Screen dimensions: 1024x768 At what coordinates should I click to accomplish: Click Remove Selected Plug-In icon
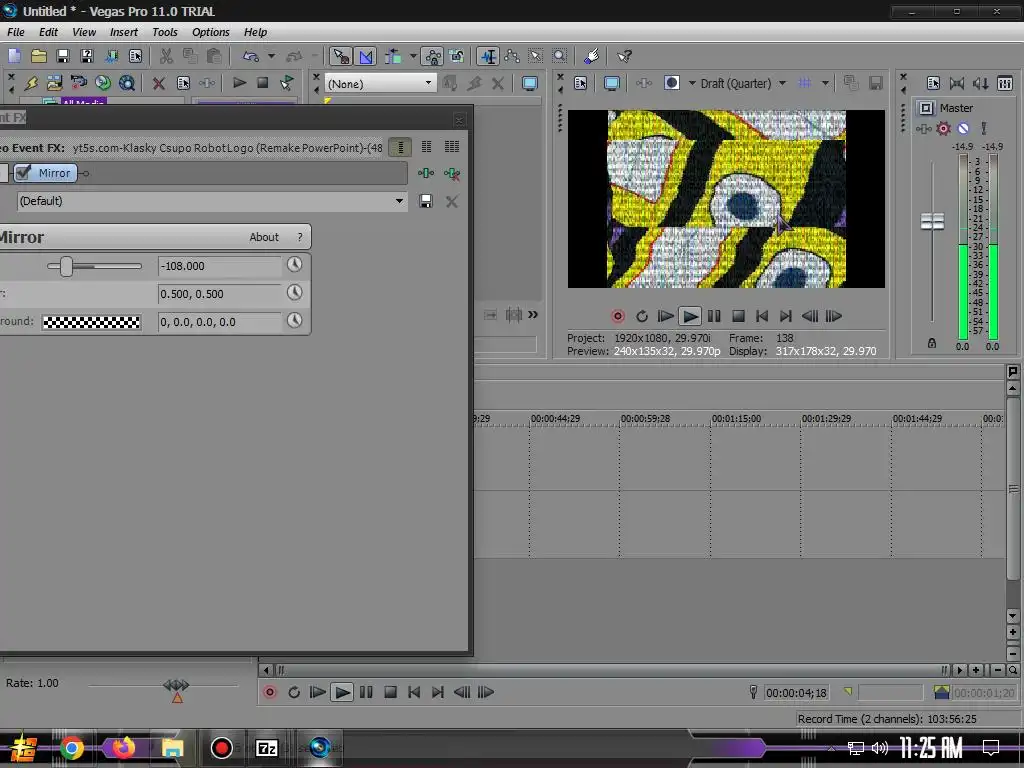[452, 173]
